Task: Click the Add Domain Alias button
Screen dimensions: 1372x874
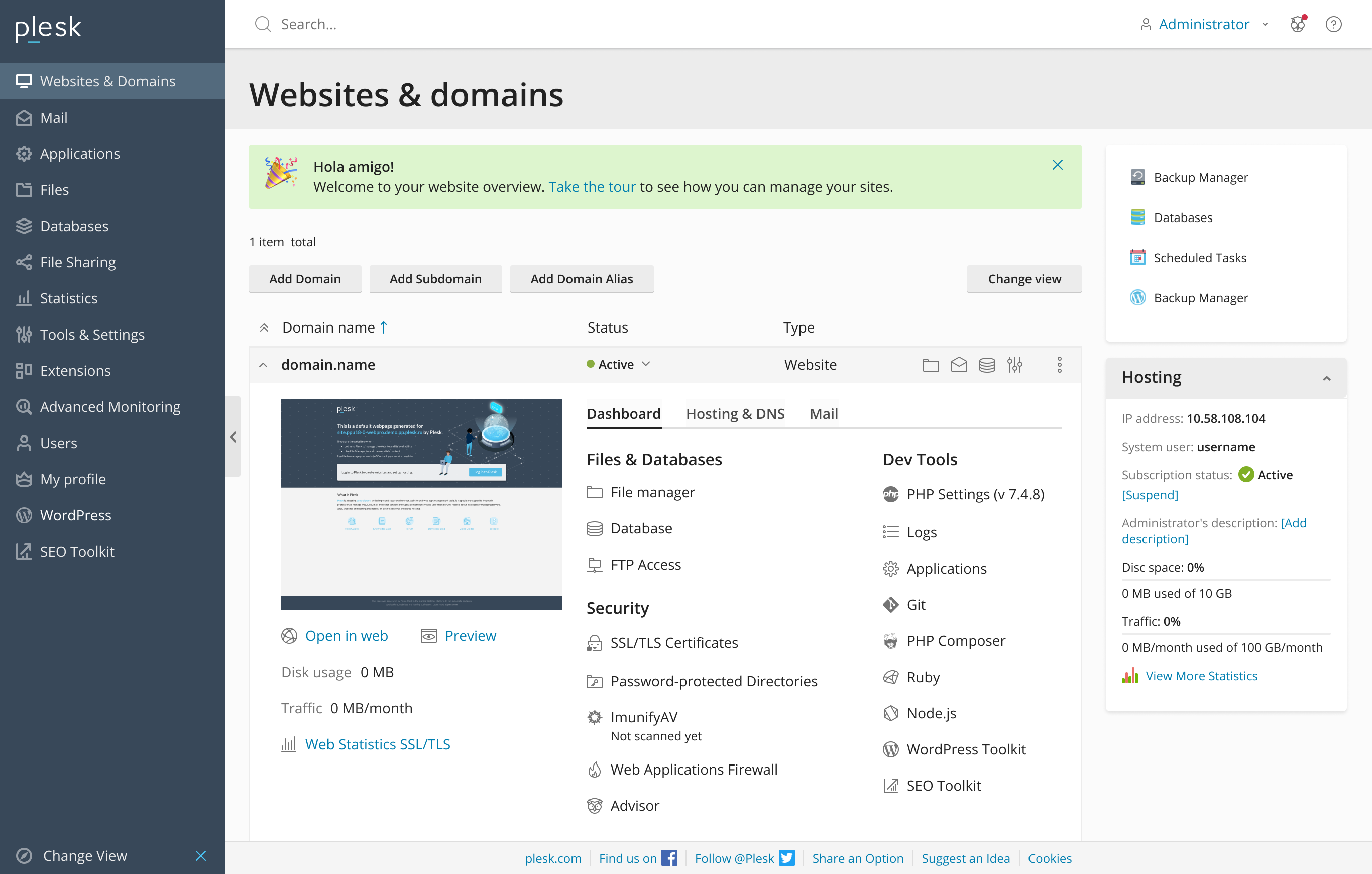Action: coord(581,279)
